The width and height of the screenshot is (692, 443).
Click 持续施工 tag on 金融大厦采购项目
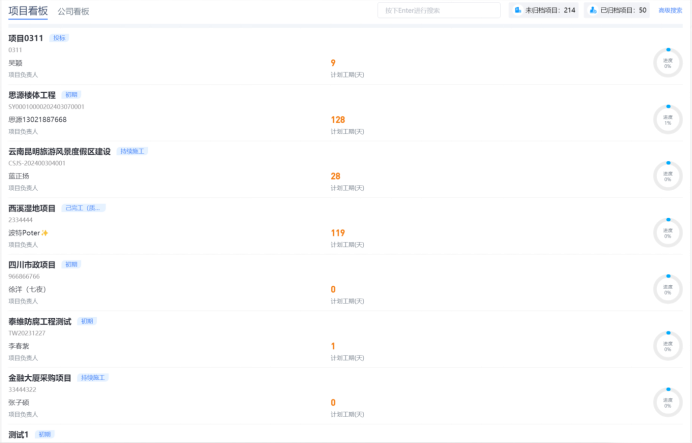pos(93,378)
